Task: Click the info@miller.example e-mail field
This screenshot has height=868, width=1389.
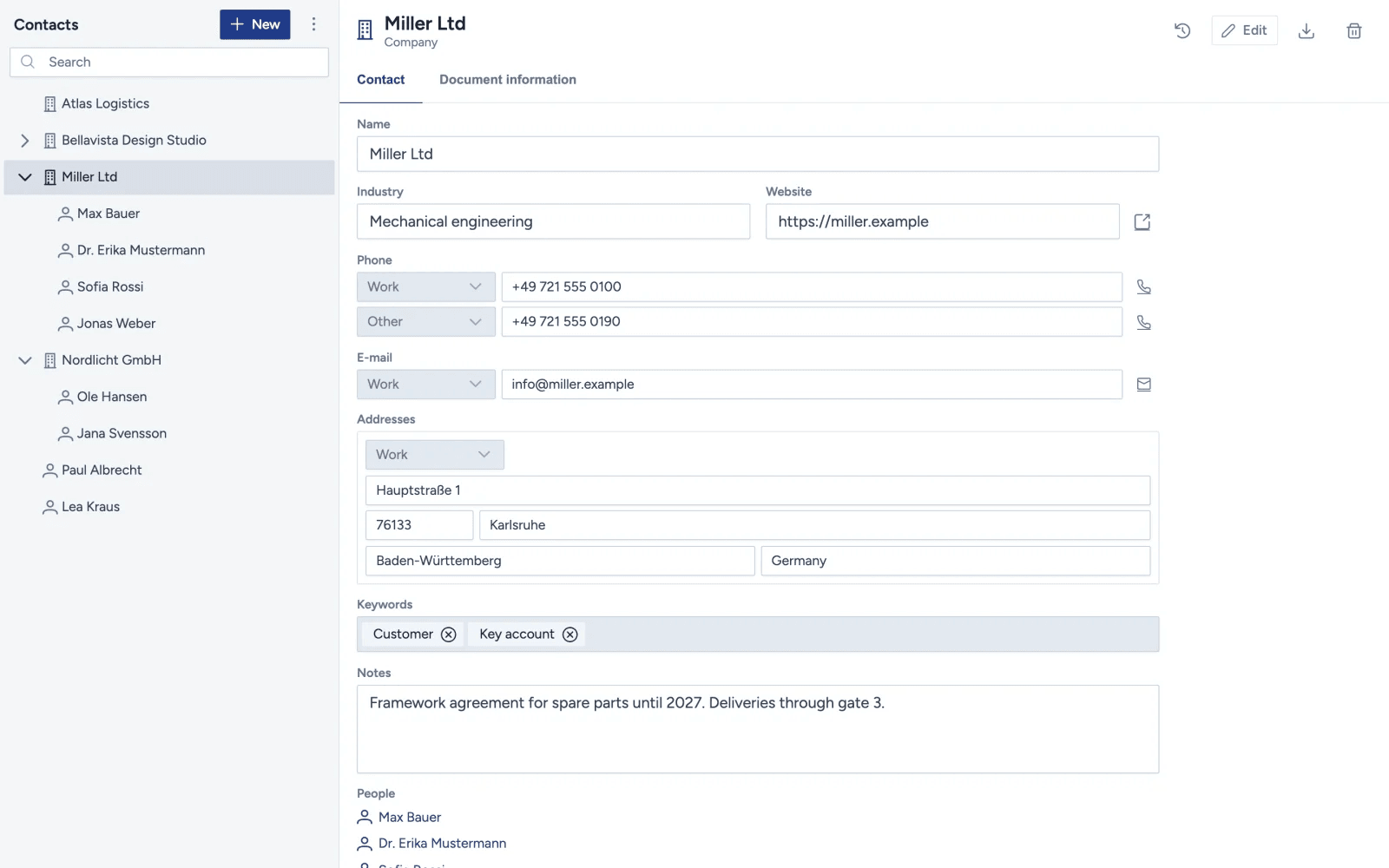Action: click(812, 385)
